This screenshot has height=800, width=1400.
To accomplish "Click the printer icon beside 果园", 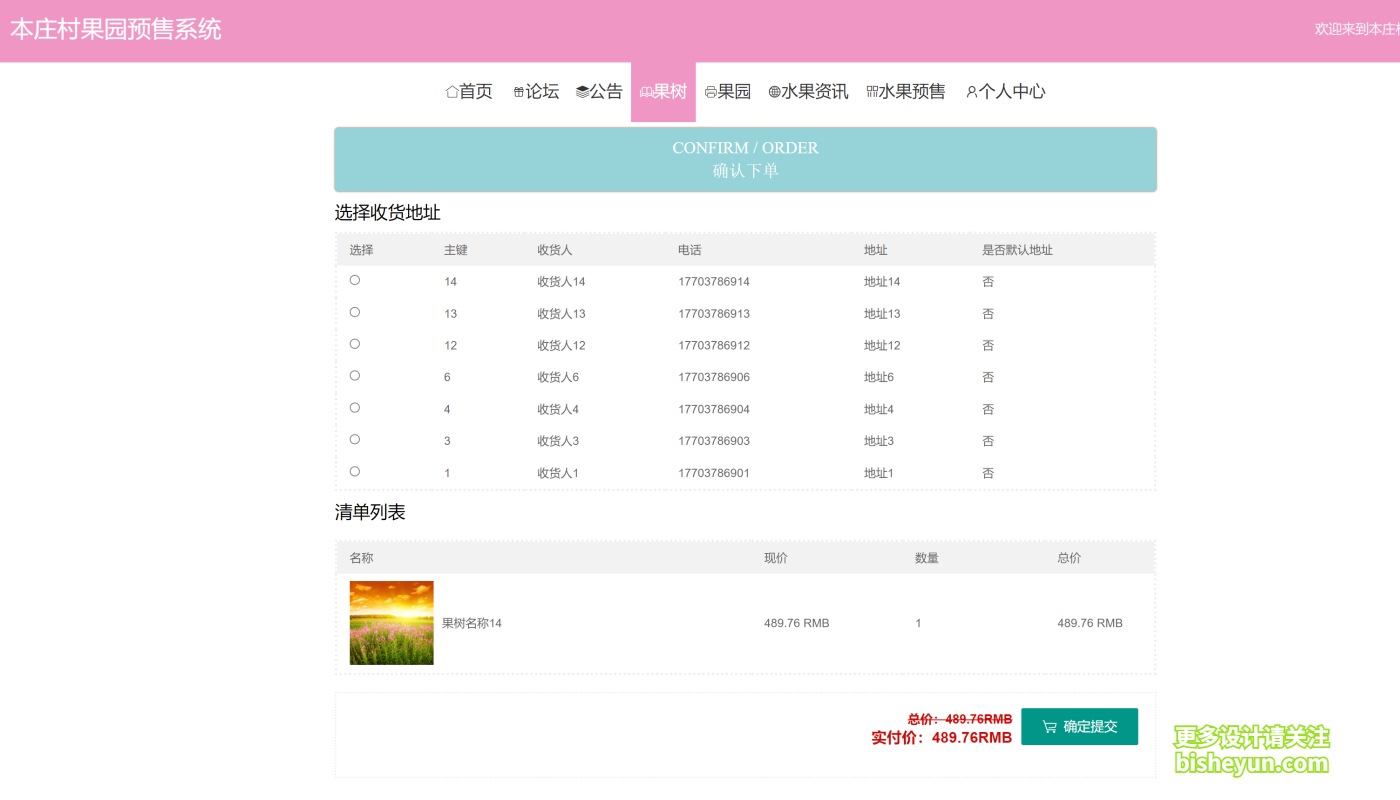I will pos(711,92).
